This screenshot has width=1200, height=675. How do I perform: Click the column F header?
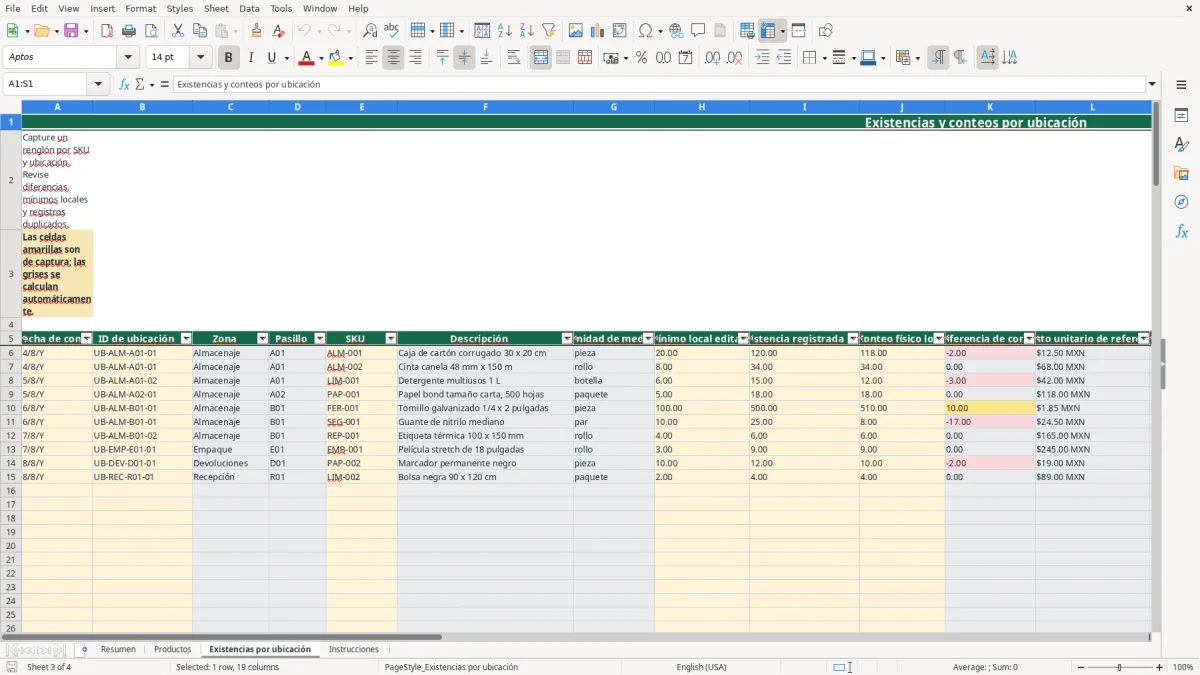click(x=485, y=107)
